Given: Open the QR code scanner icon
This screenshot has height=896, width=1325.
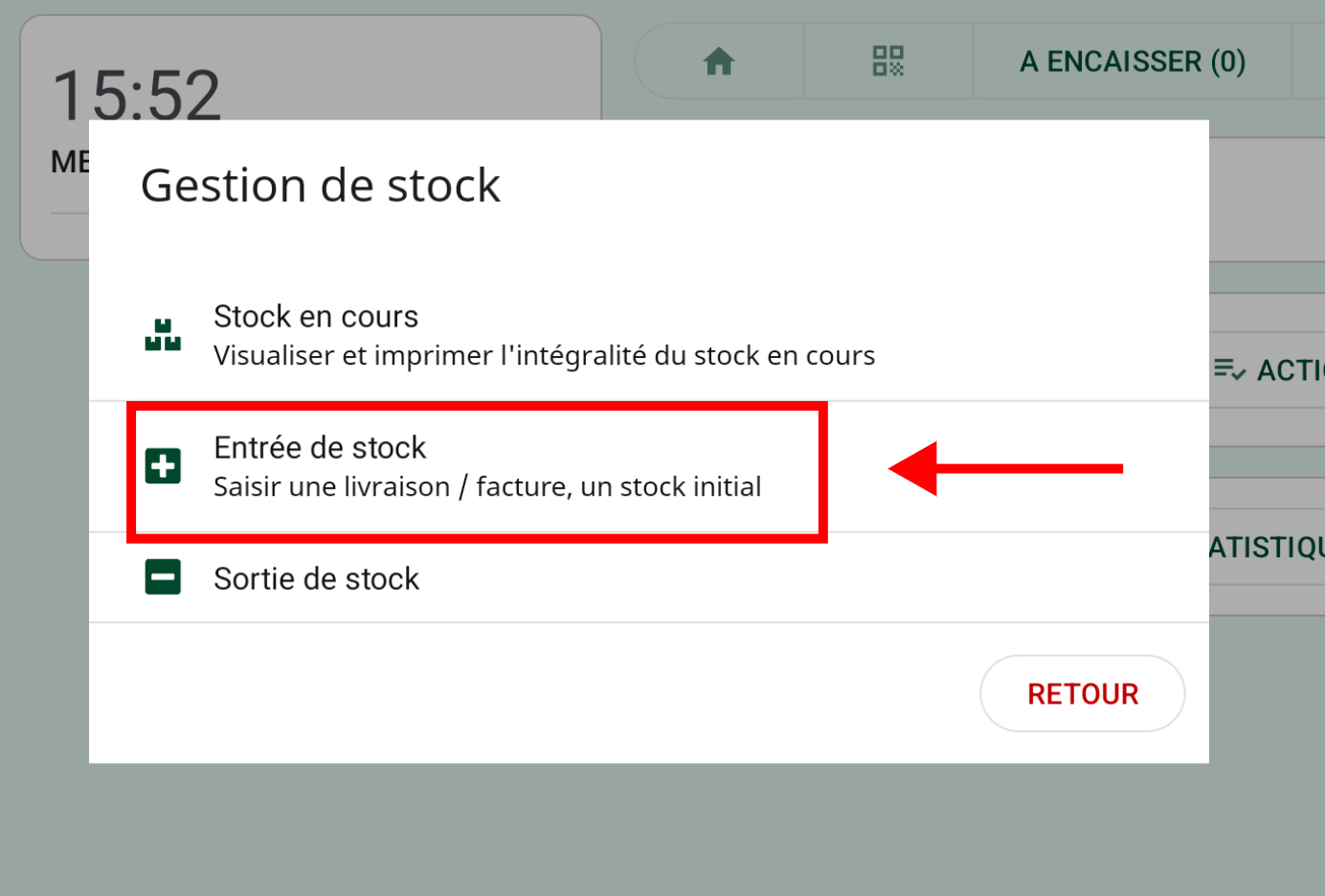Looking at the screenshot, I should pos(887,61).
